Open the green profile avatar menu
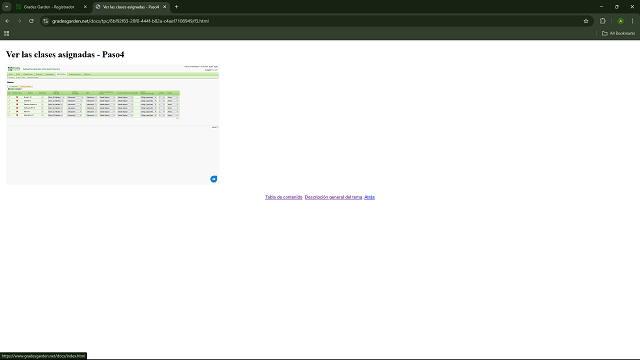The height and width of the screenshot is (360, 640). tap(620, 21)
